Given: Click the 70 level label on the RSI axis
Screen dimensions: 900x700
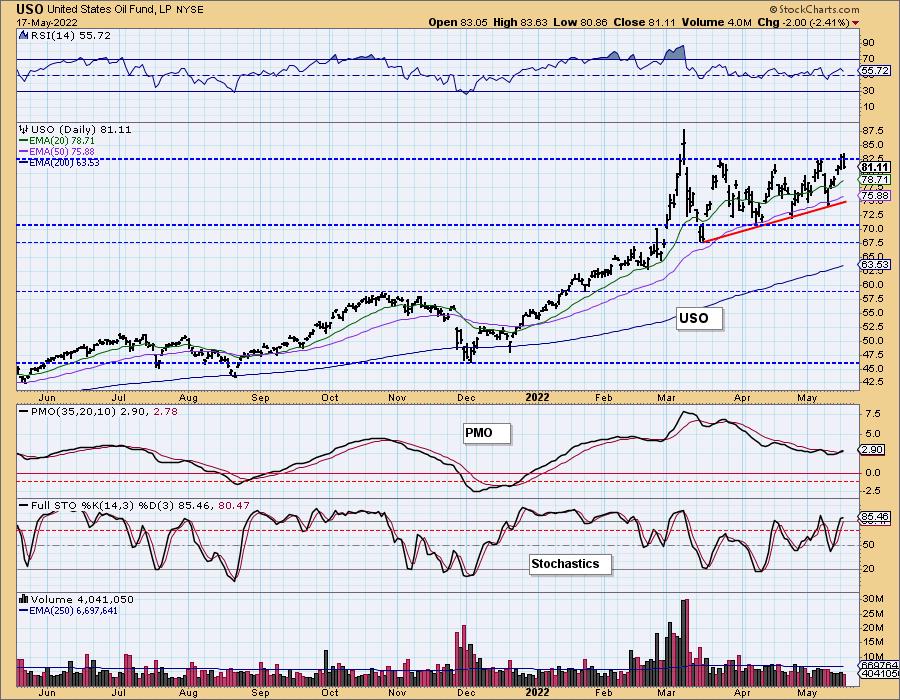Looking at the screenshot, I should [868, 59].
